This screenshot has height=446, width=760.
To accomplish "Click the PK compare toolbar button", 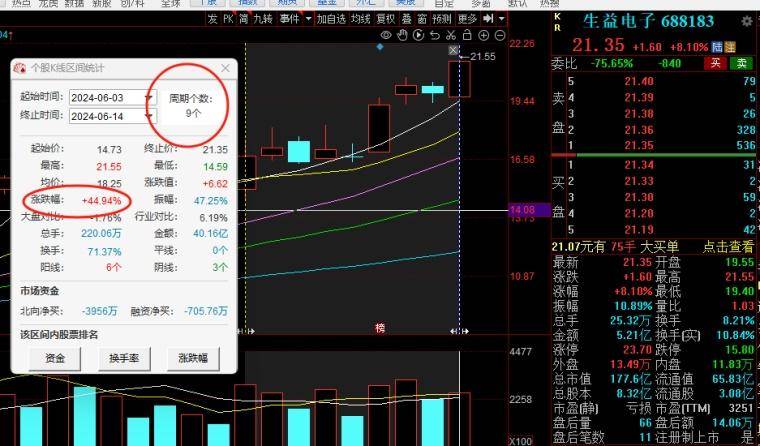I will (228, 19).
